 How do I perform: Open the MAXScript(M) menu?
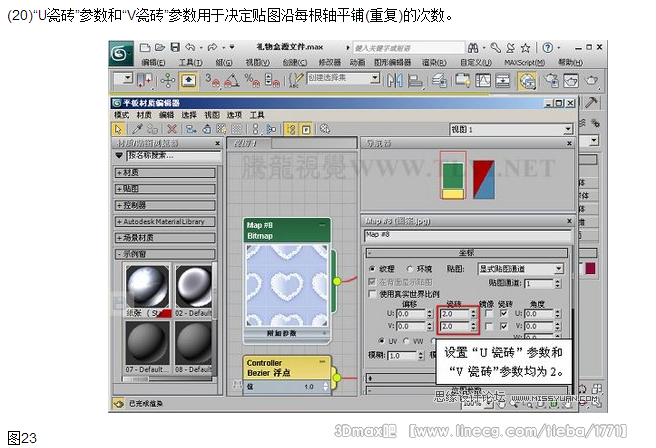525,62
